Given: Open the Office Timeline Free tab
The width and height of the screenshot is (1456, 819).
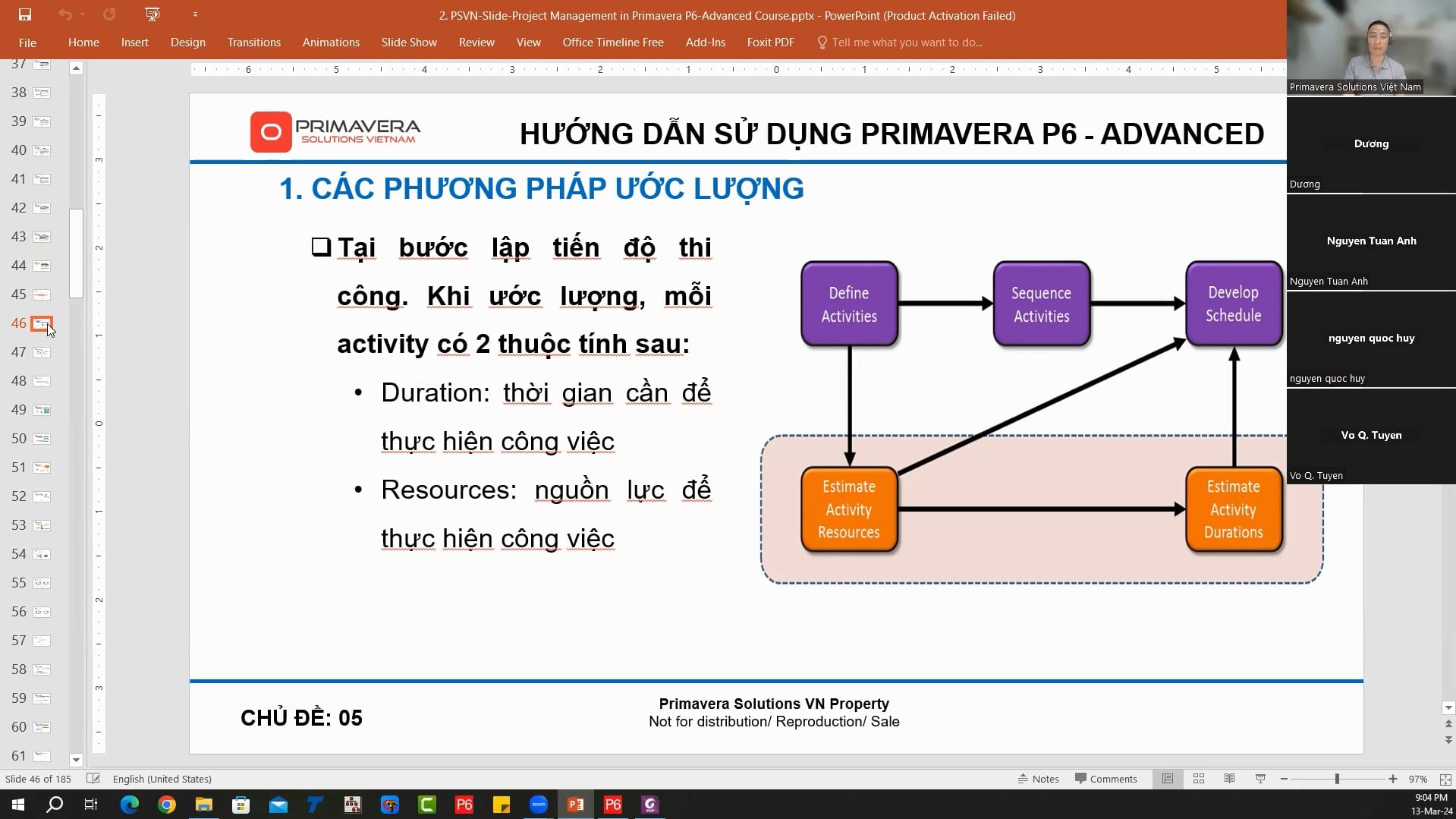Looking at the screenshot, I should coord(612,42).
